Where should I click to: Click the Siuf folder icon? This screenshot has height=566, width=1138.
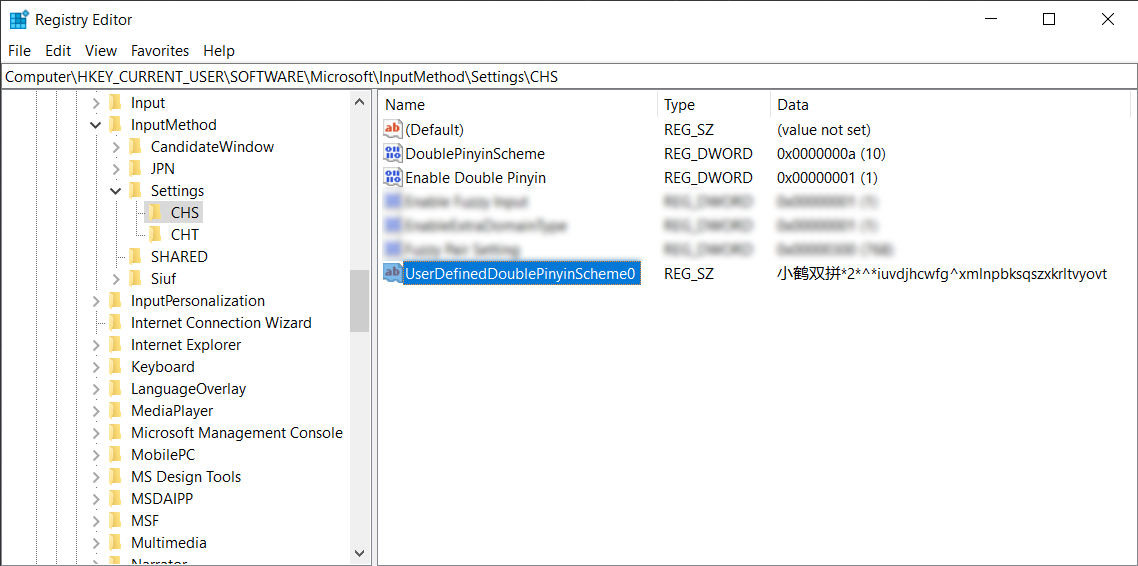click(135, 279)
